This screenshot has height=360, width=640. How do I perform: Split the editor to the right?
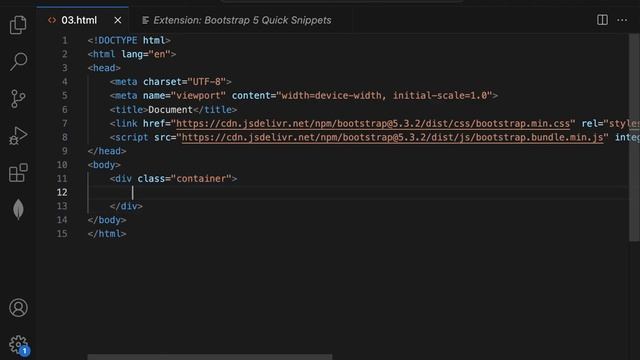tap(602, 20)
